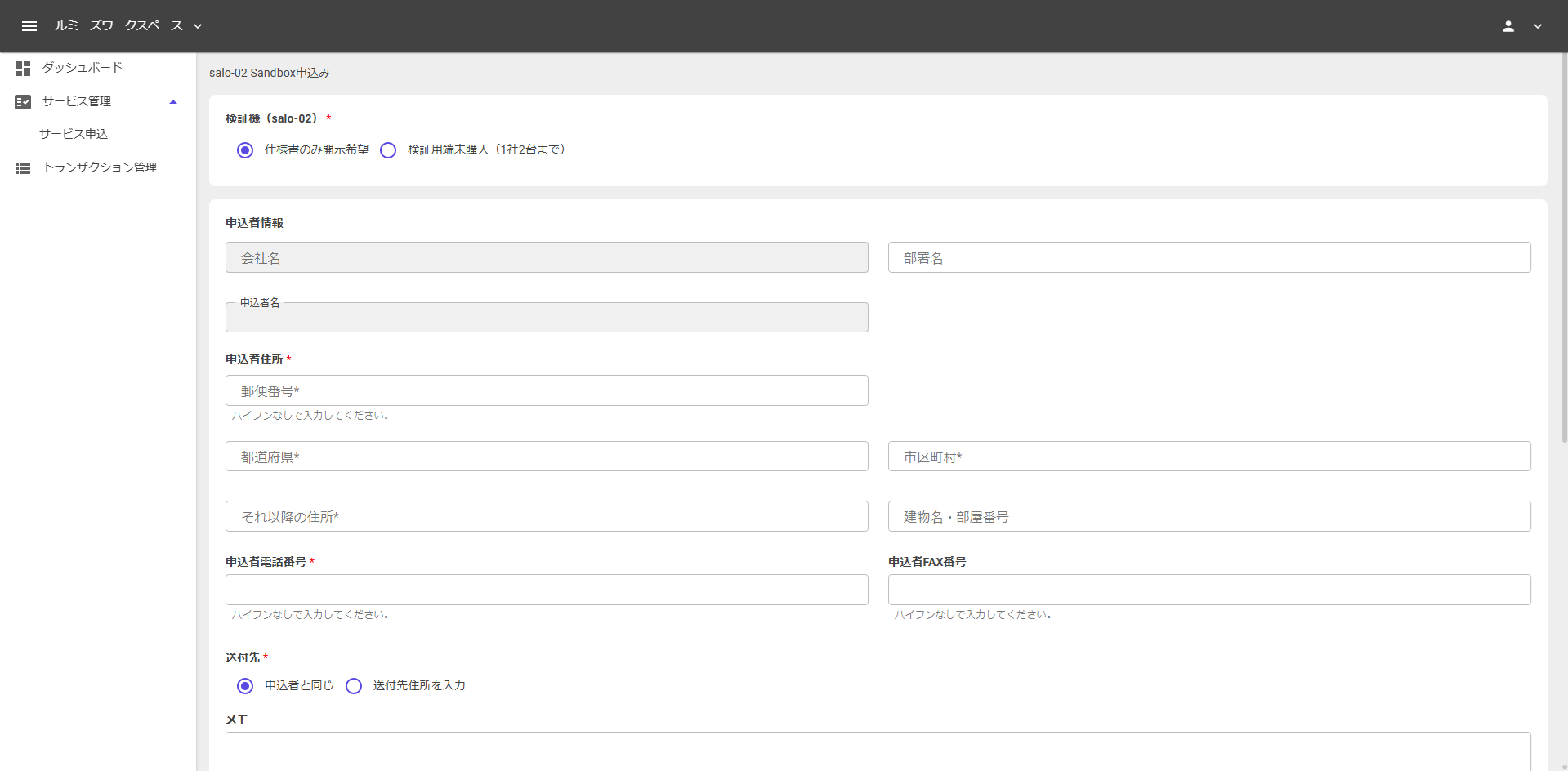Click the トランザクション管理 list icon
The image size is (1568, 771).
click(x=23, y=168)
